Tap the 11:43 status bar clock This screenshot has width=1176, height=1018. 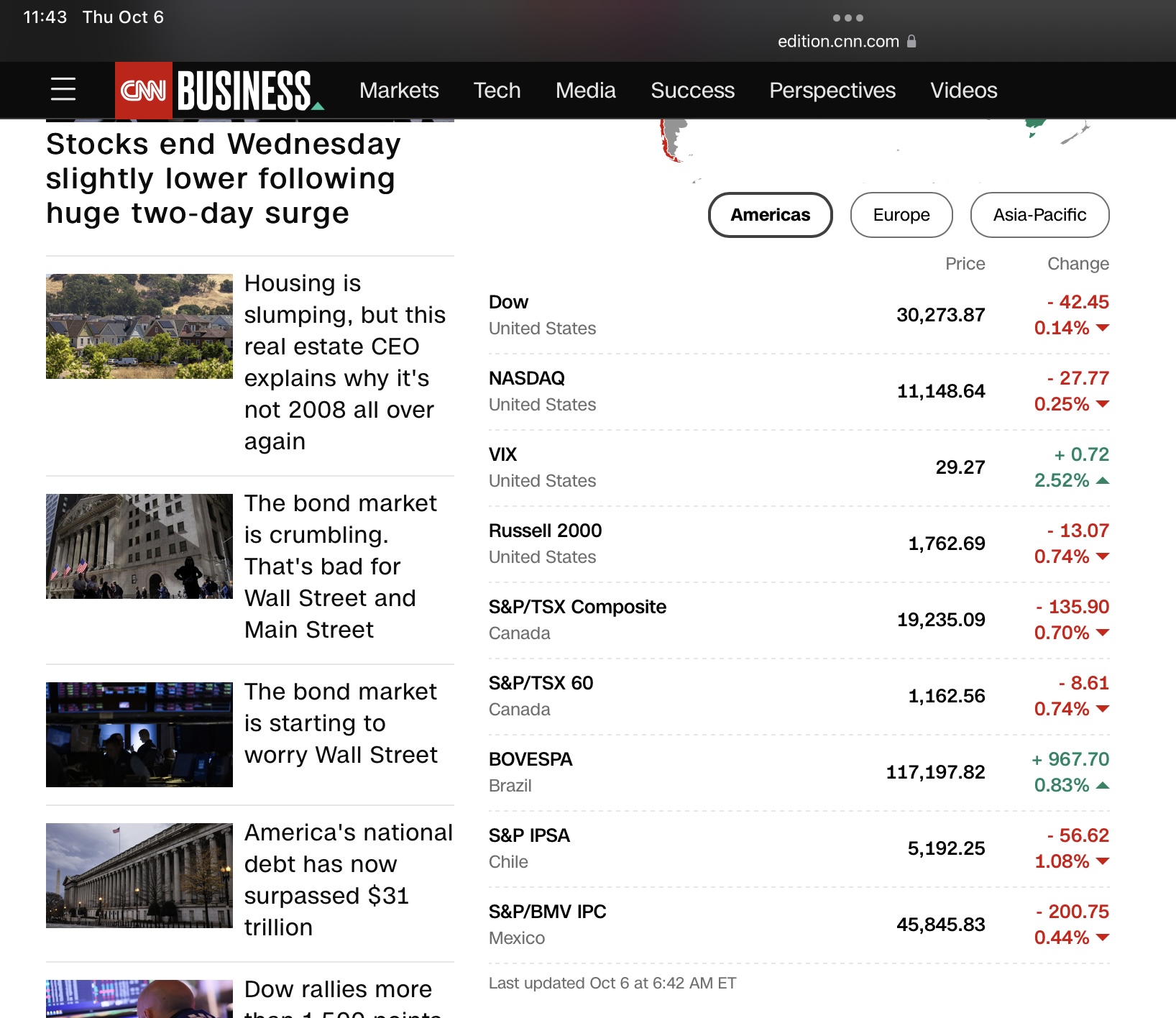tap(45, 17)
